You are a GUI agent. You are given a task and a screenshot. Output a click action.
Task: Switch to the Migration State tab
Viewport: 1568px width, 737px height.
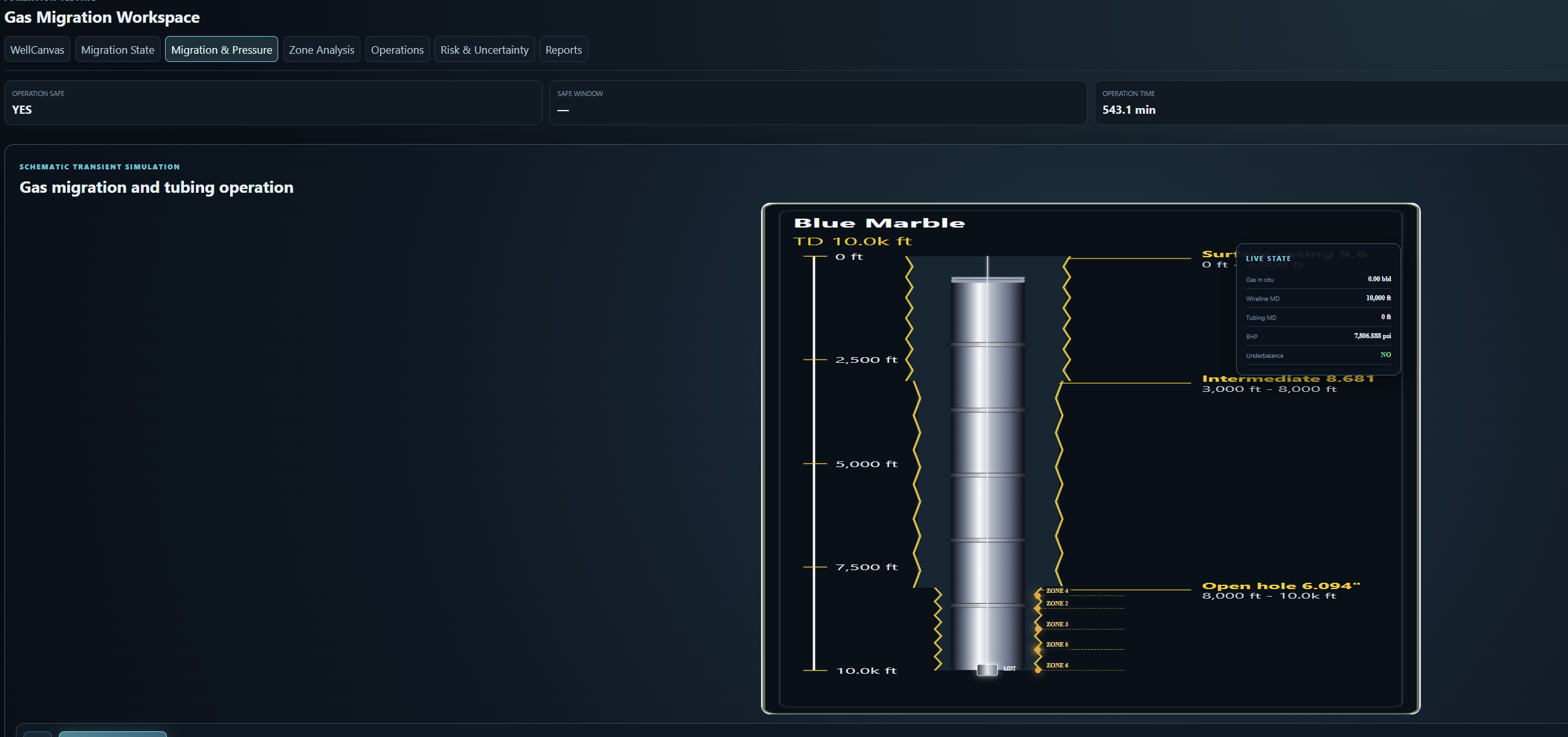tap(118, 50)
